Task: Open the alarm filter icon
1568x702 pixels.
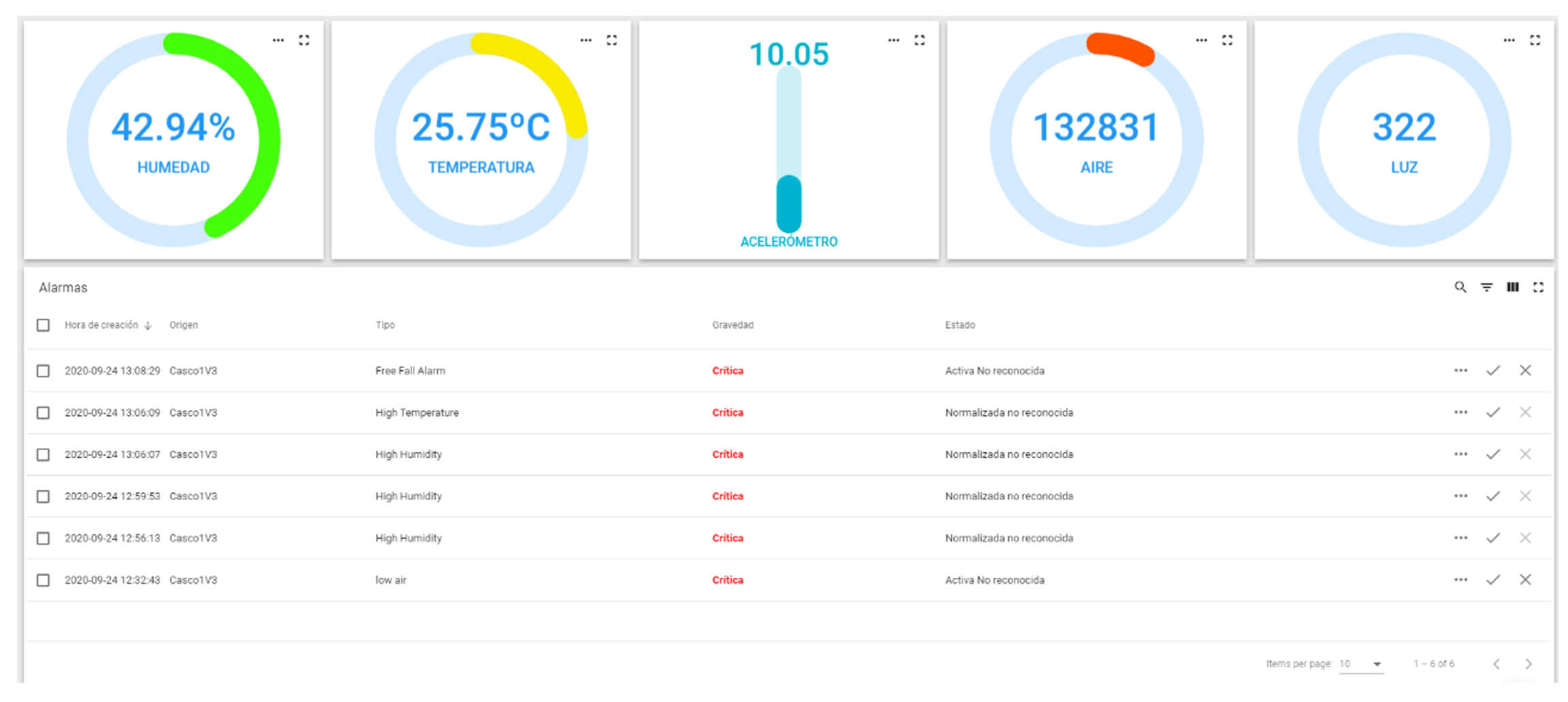Action: [x=1486, y=288]
